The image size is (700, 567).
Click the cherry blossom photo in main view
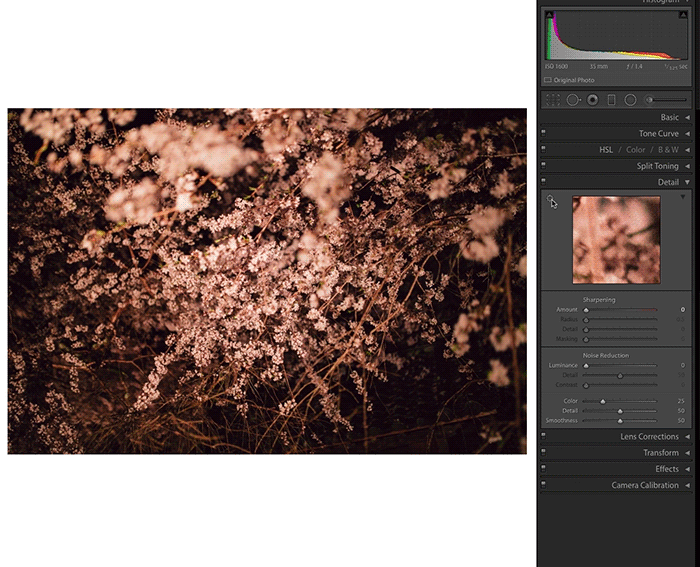point(267,281)
